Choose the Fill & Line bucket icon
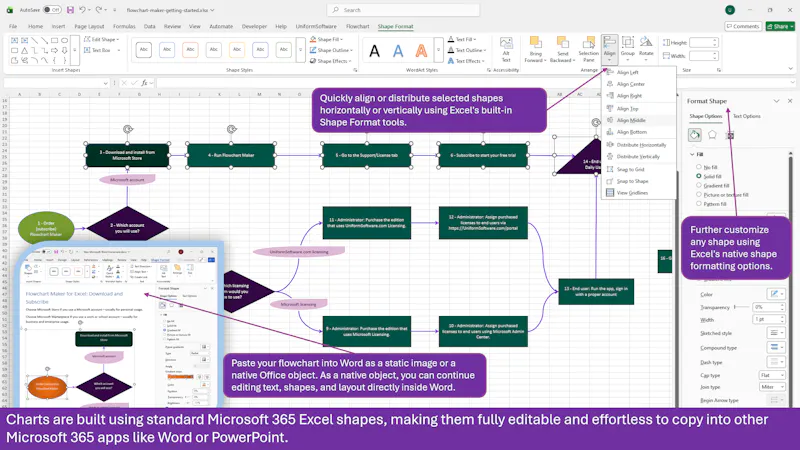Image resolution: width=800 pixels, height=450 pixels. click(694, 135)
